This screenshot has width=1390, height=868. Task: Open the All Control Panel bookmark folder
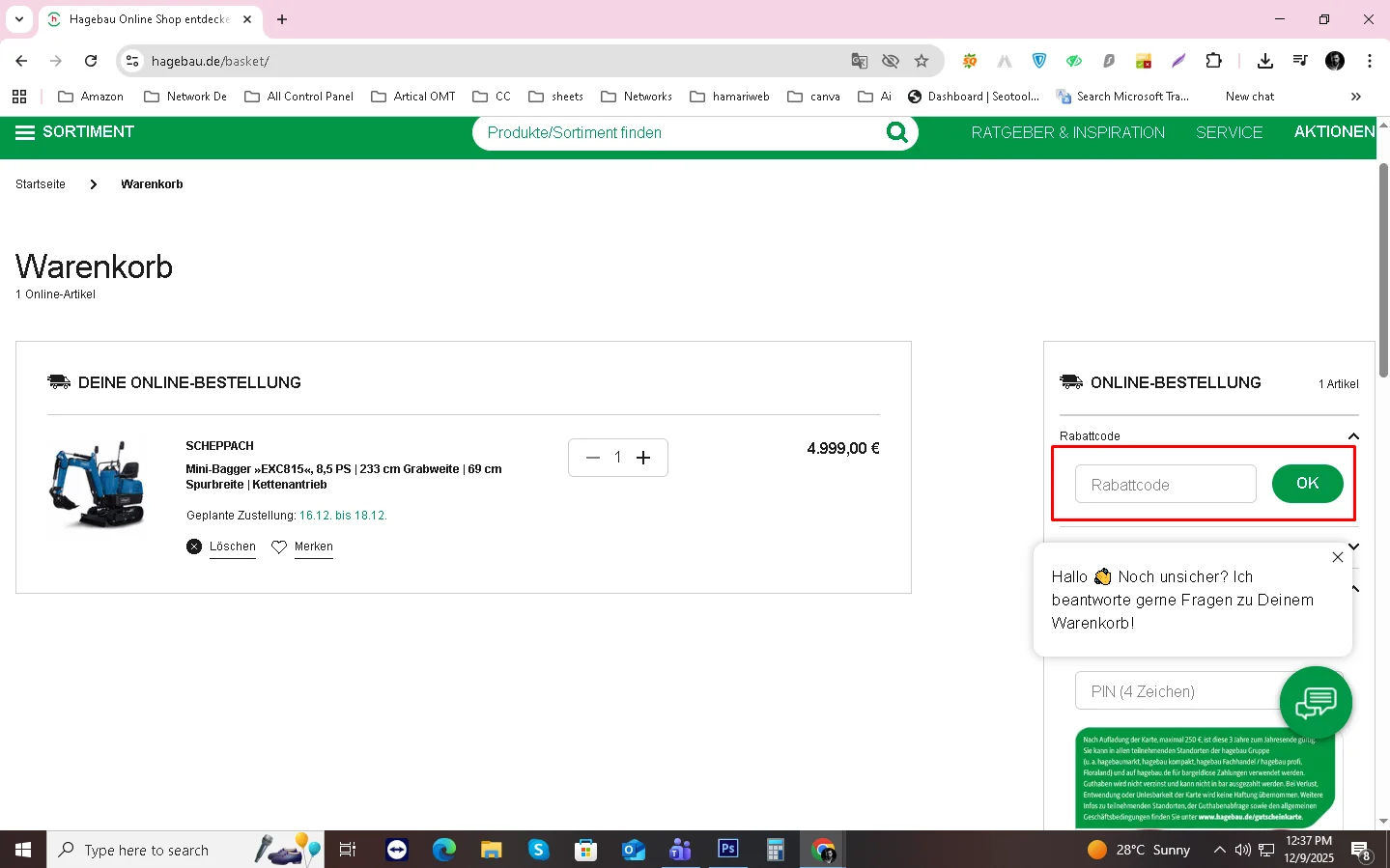[x=299, y=97]
